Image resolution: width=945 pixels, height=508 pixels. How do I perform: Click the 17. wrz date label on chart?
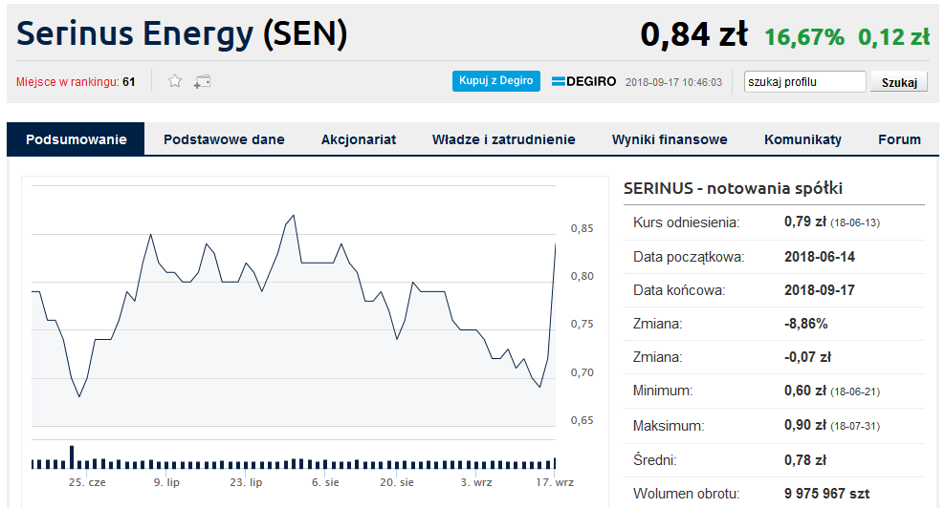[x=555, y=482]
